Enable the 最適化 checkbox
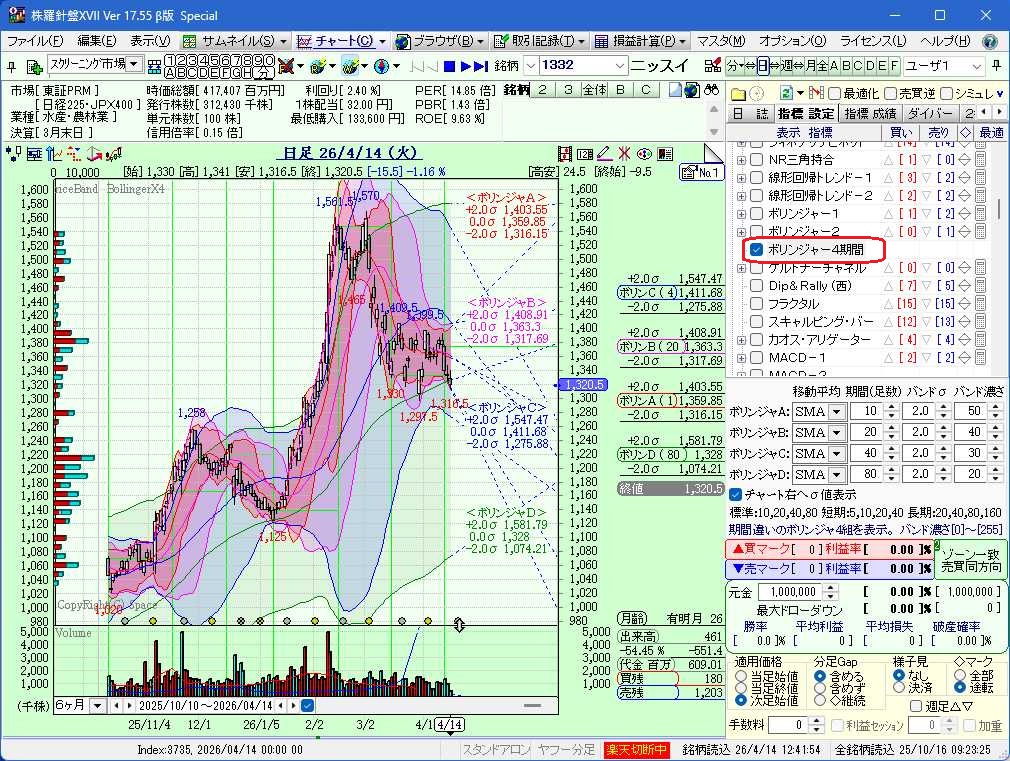Image resolution: width=1010 pixels, height=761 pixels. [x=834, y=93]
